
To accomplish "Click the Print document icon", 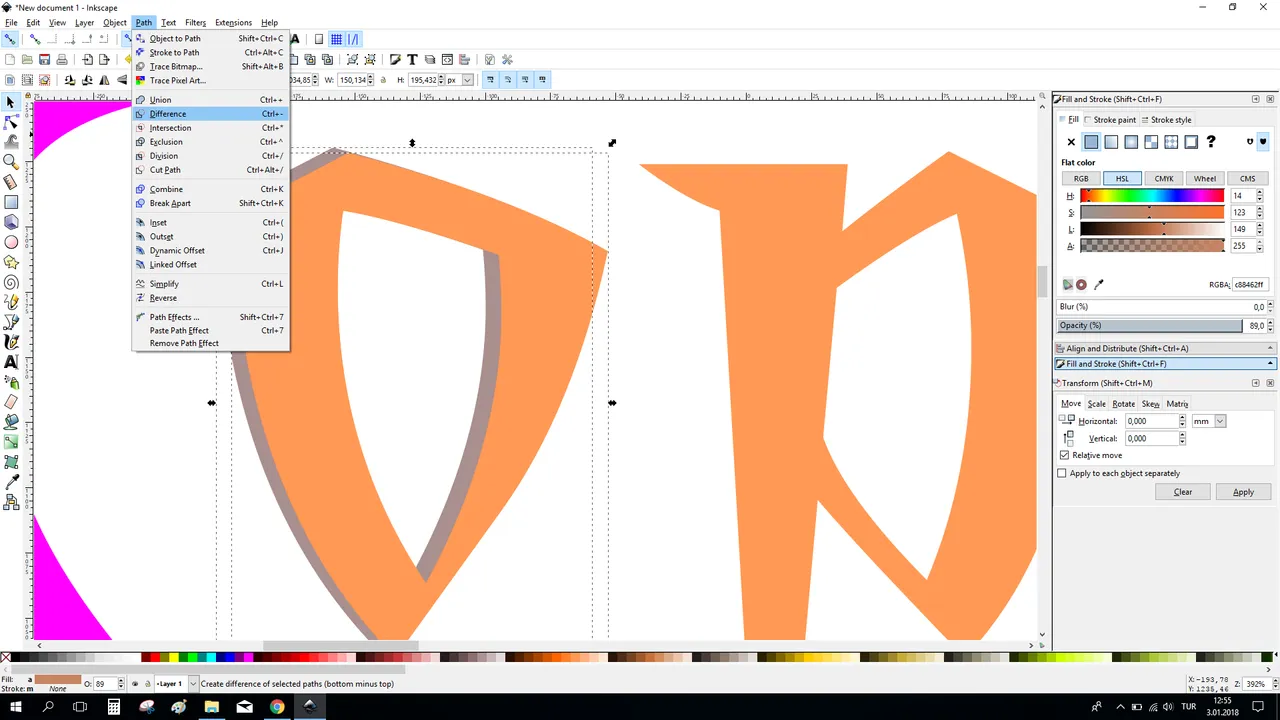I will click(x=62, y=60).
